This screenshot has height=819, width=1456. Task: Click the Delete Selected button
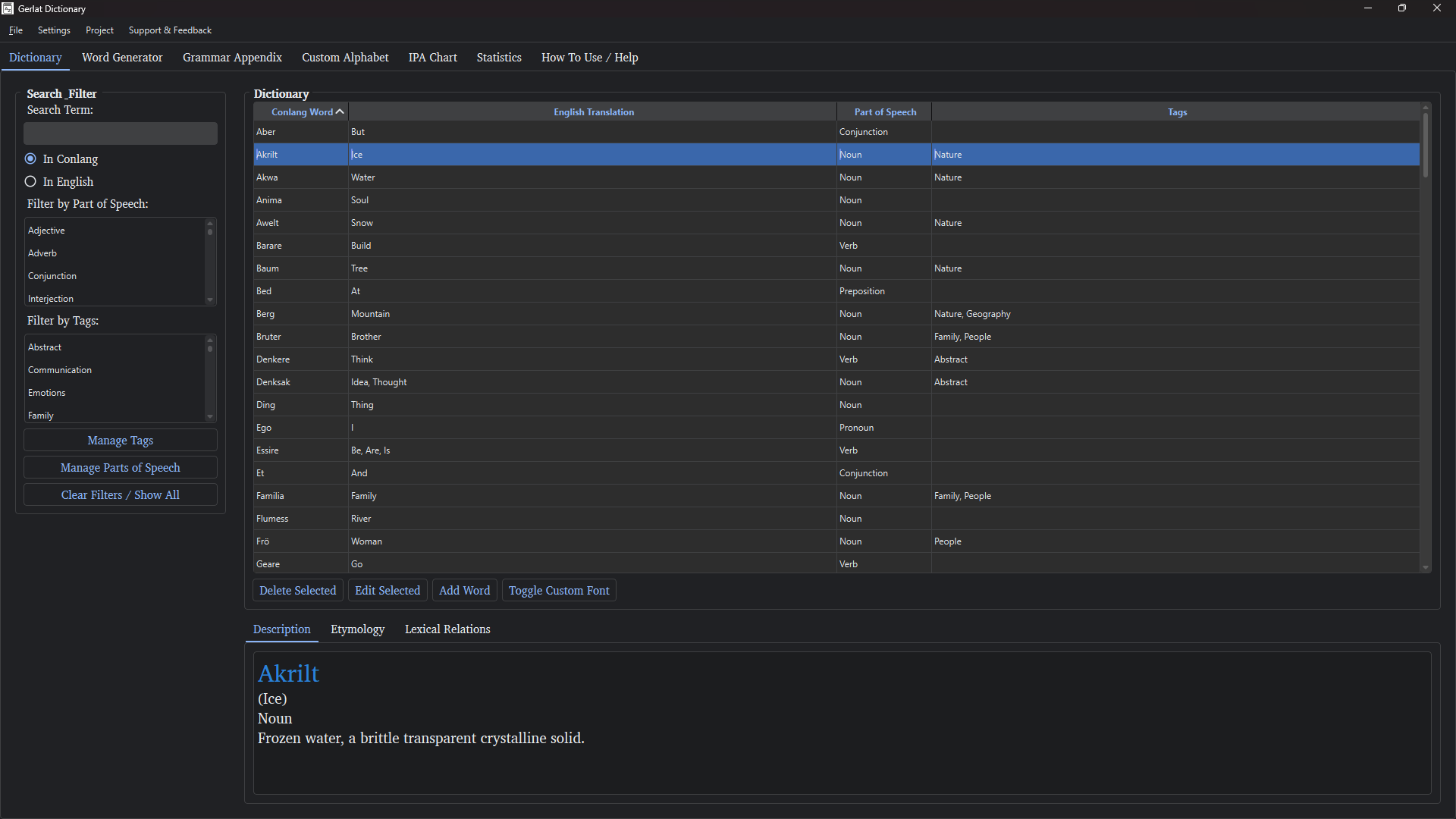pos(297,591)
